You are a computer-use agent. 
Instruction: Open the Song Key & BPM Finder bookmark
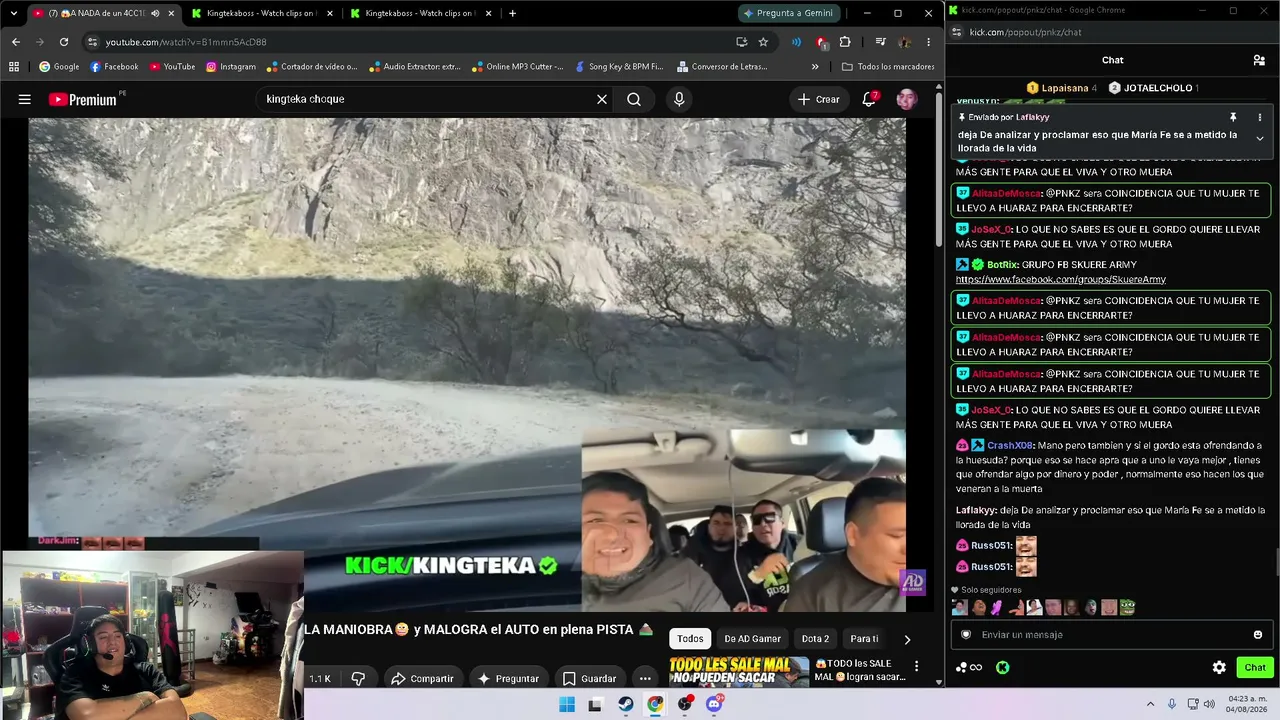[x=619, y=67]
